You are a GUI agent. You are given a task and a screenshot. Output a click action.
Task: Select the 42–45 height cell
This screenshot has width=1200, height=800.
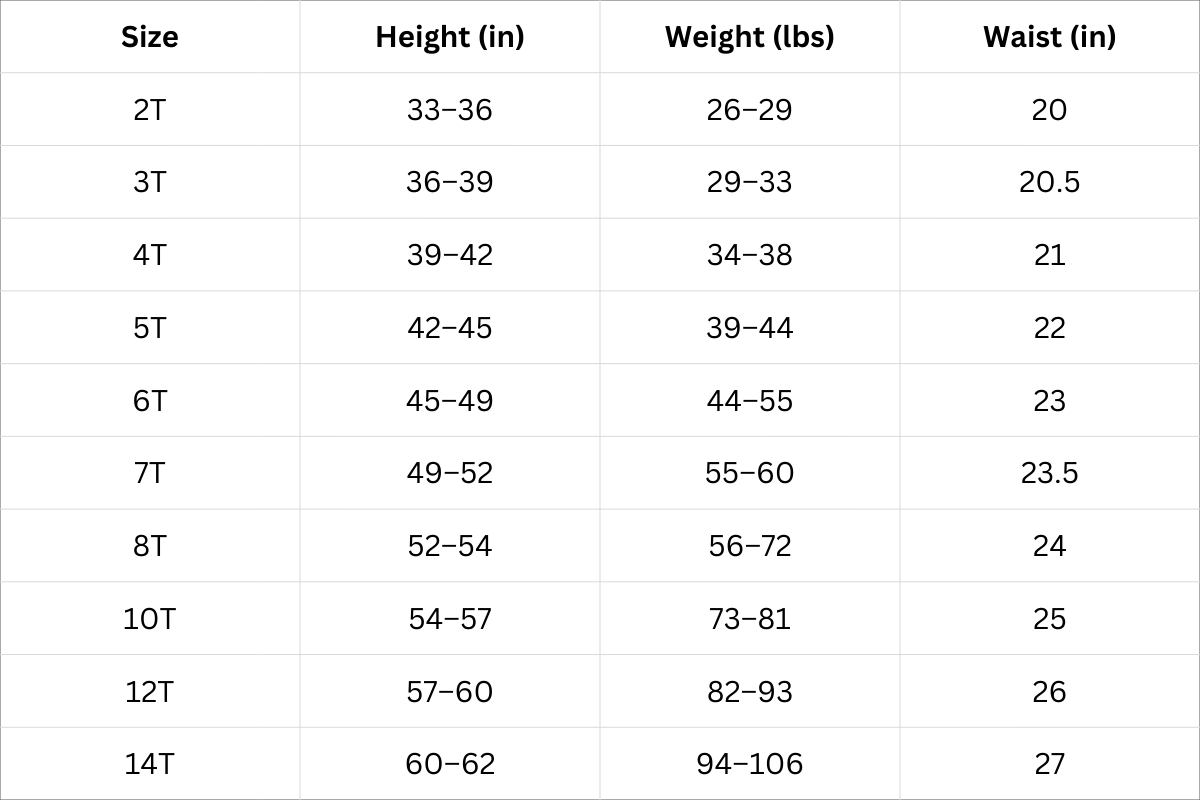click(450, 328)
